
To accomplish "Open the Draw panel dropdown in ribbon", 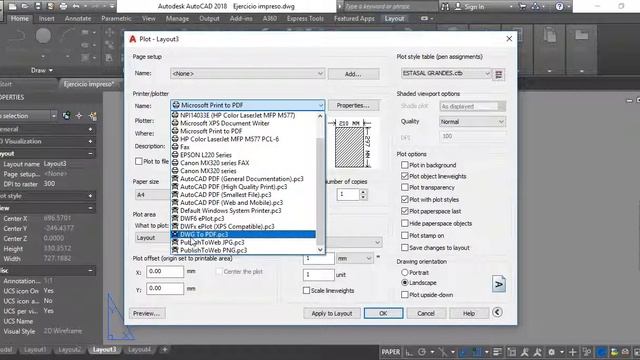I will point(42,70).
